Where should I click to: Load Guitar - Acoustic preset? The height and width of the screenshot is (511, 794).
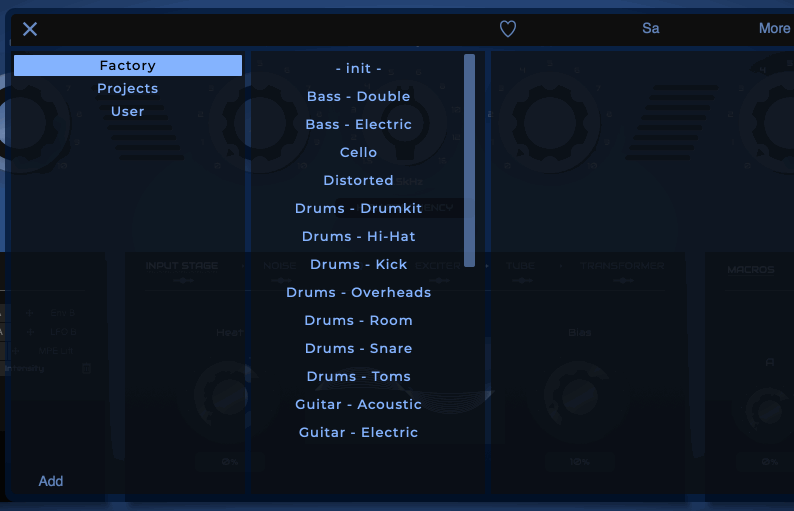tap(358, 405)
